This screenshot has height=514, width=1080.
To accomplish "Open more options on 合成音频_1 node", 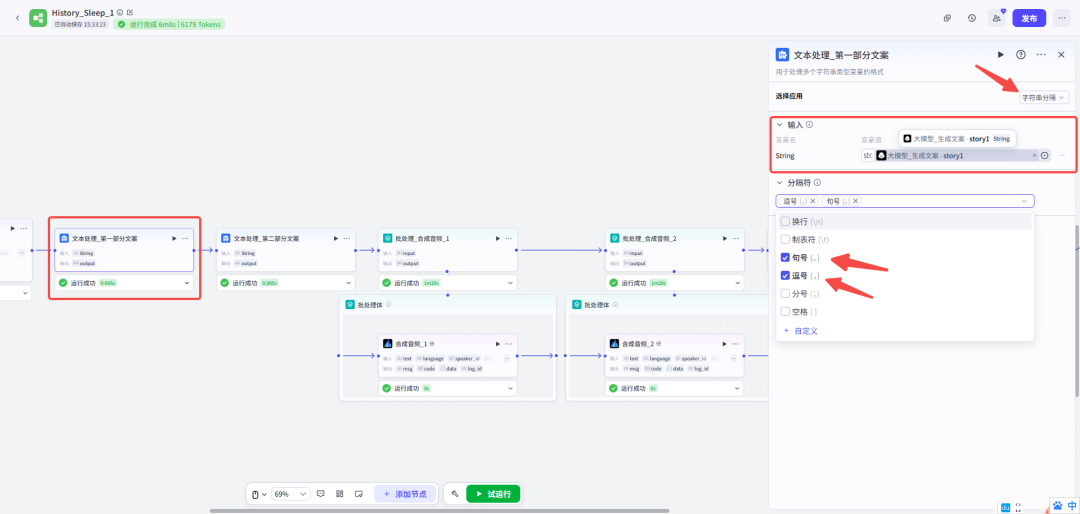I will 508,344.
